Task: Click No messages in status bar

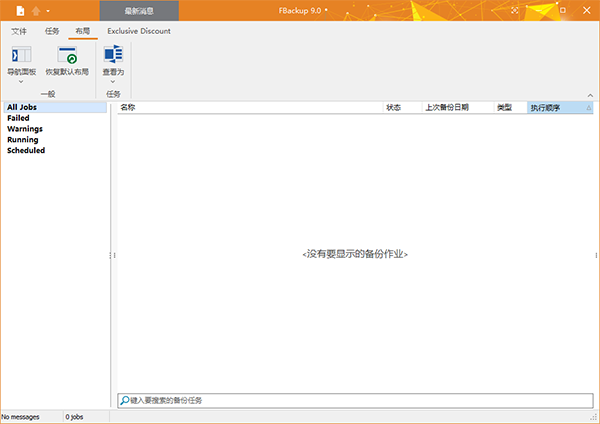Action: [20, 417]
